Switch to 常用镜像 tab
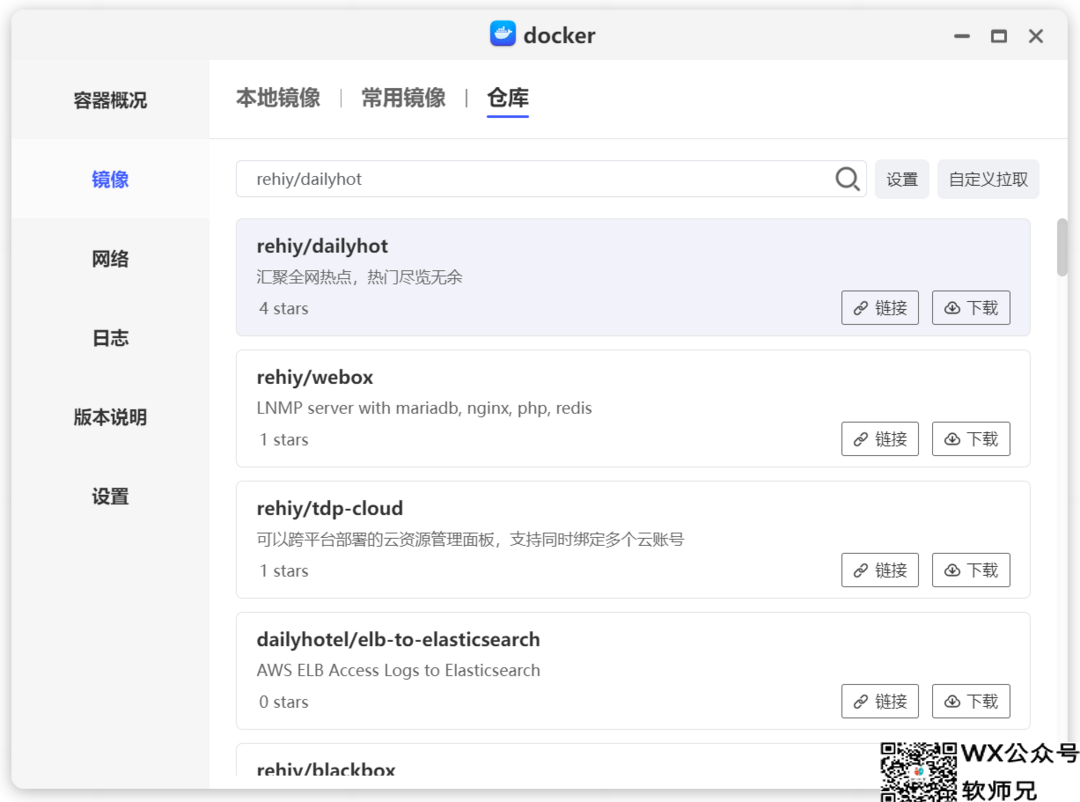Screen dimensions: 1080x802 point(404,98)
